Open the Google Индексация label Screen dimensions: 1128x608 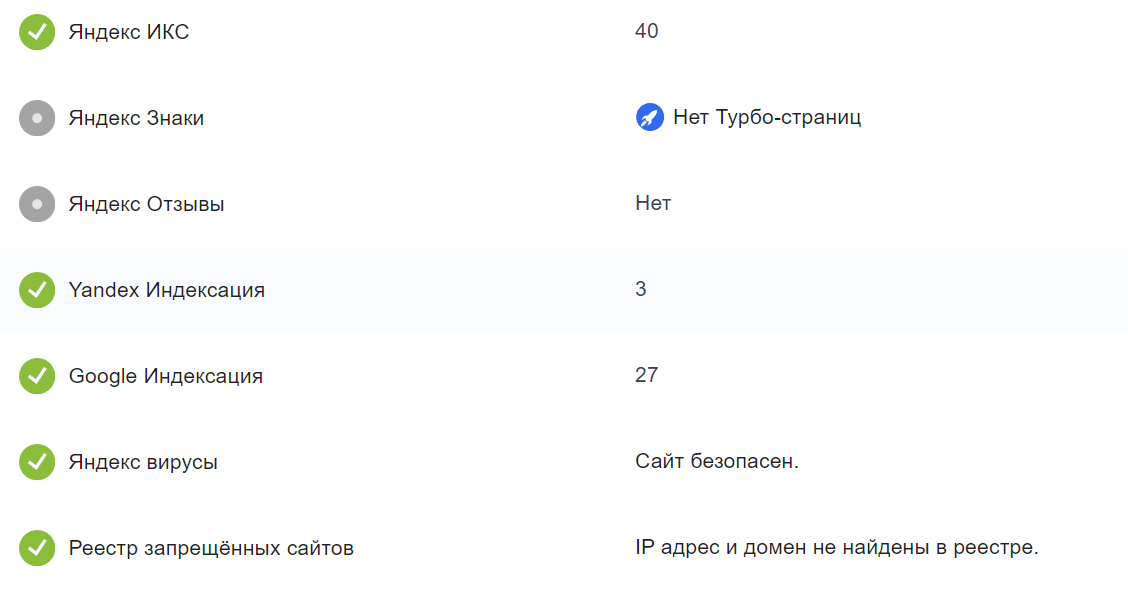[165, 376]
